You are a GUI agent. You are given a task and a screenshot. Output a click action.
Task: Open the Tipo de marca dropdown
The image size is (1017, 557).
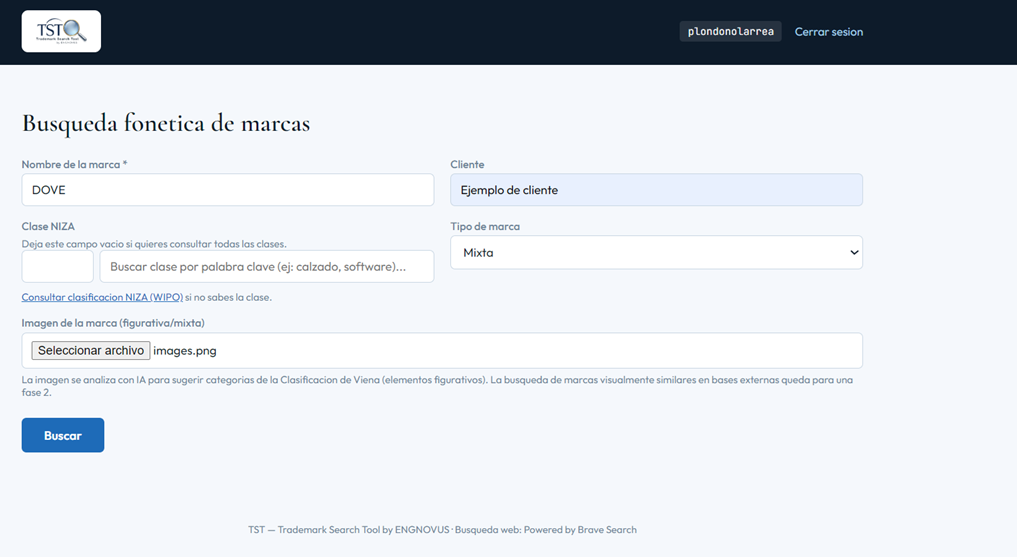click(656, 252)
